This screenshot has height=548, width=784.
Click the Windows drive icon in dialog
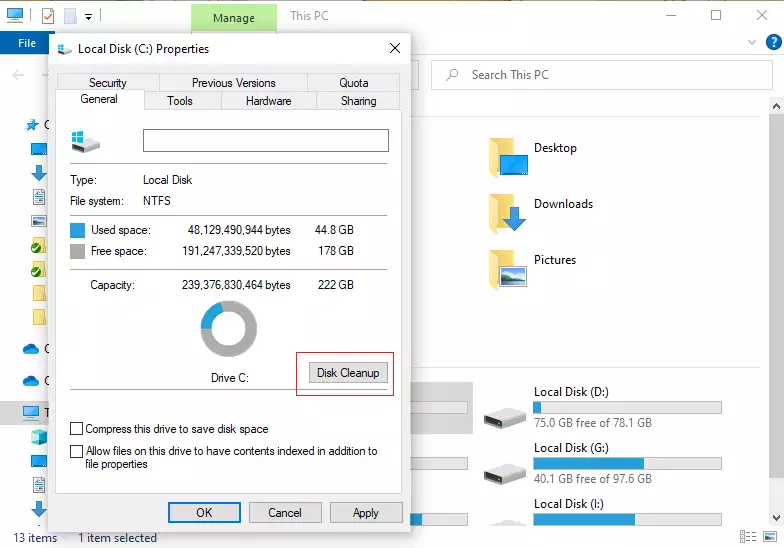point(86,142)
